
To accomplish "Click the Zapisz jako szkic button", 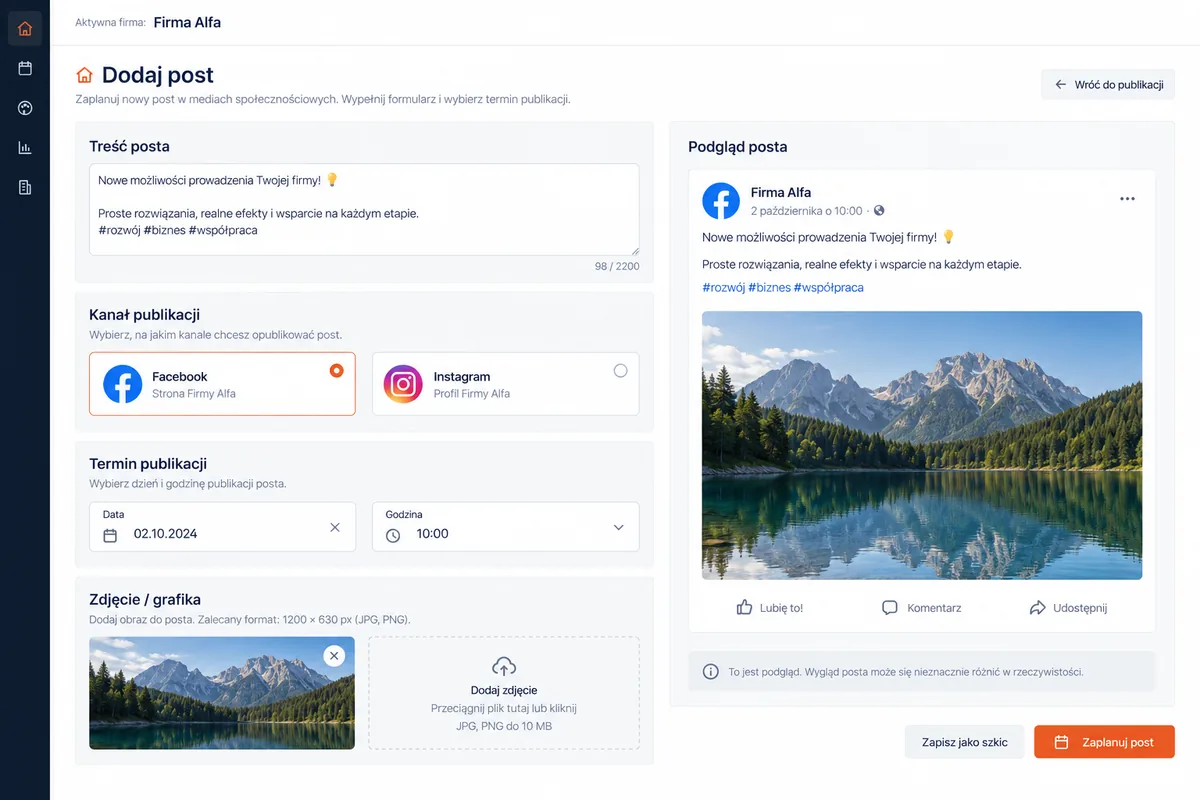I will 964,742.
